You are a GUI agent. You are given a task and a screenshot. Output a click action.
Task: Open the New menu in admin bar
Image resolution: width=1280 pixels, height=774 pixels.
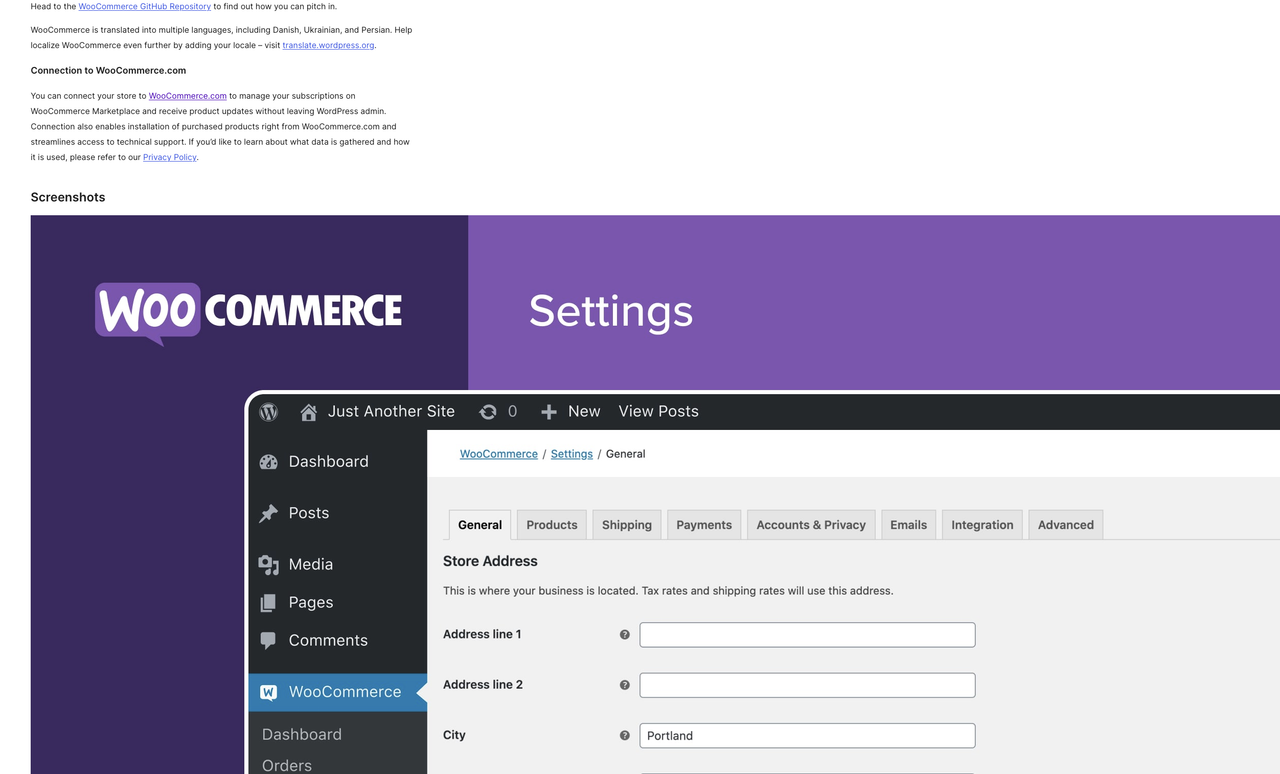(584, 411)
